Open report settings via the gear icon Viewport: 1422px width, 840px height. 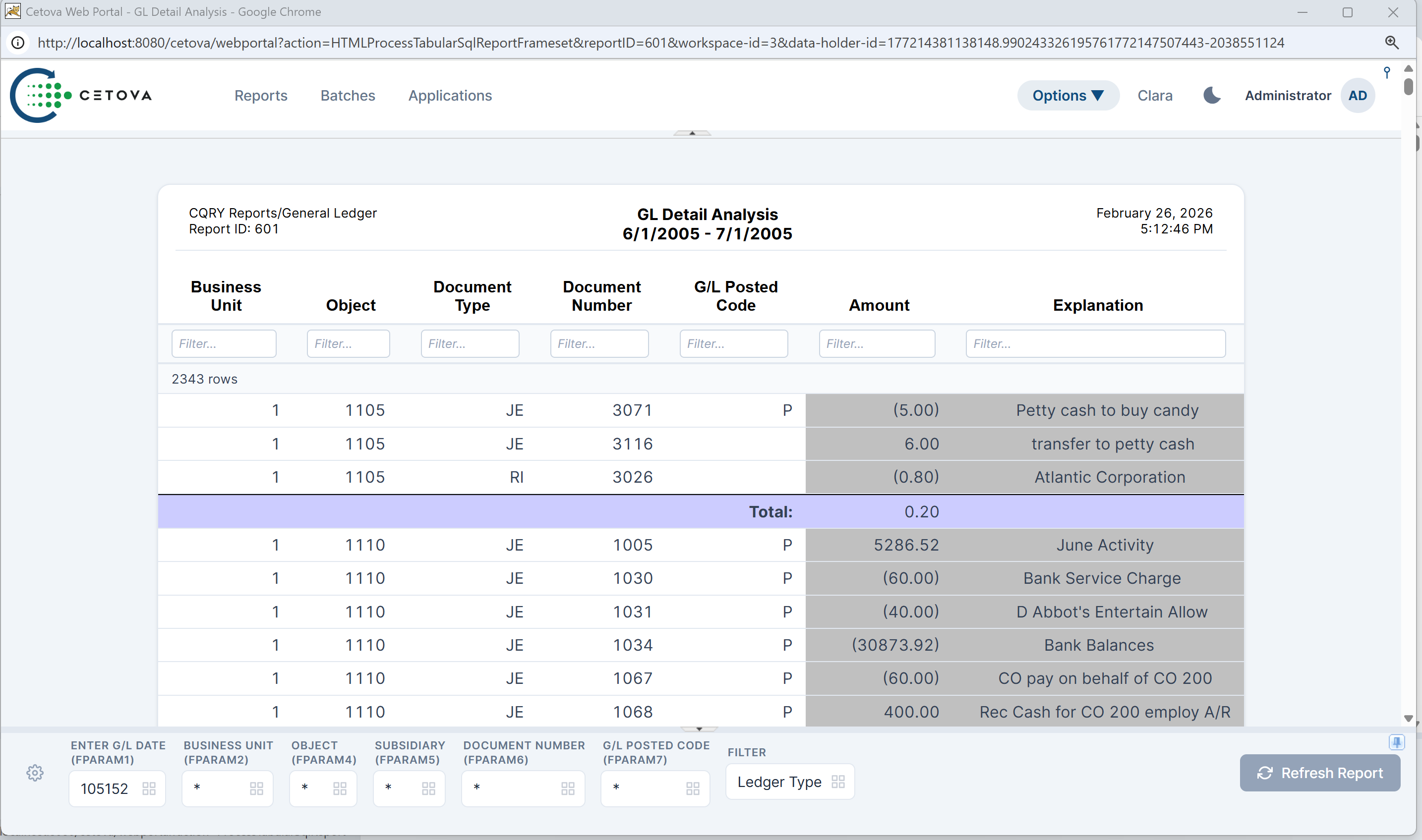click(x=35, y=772)
